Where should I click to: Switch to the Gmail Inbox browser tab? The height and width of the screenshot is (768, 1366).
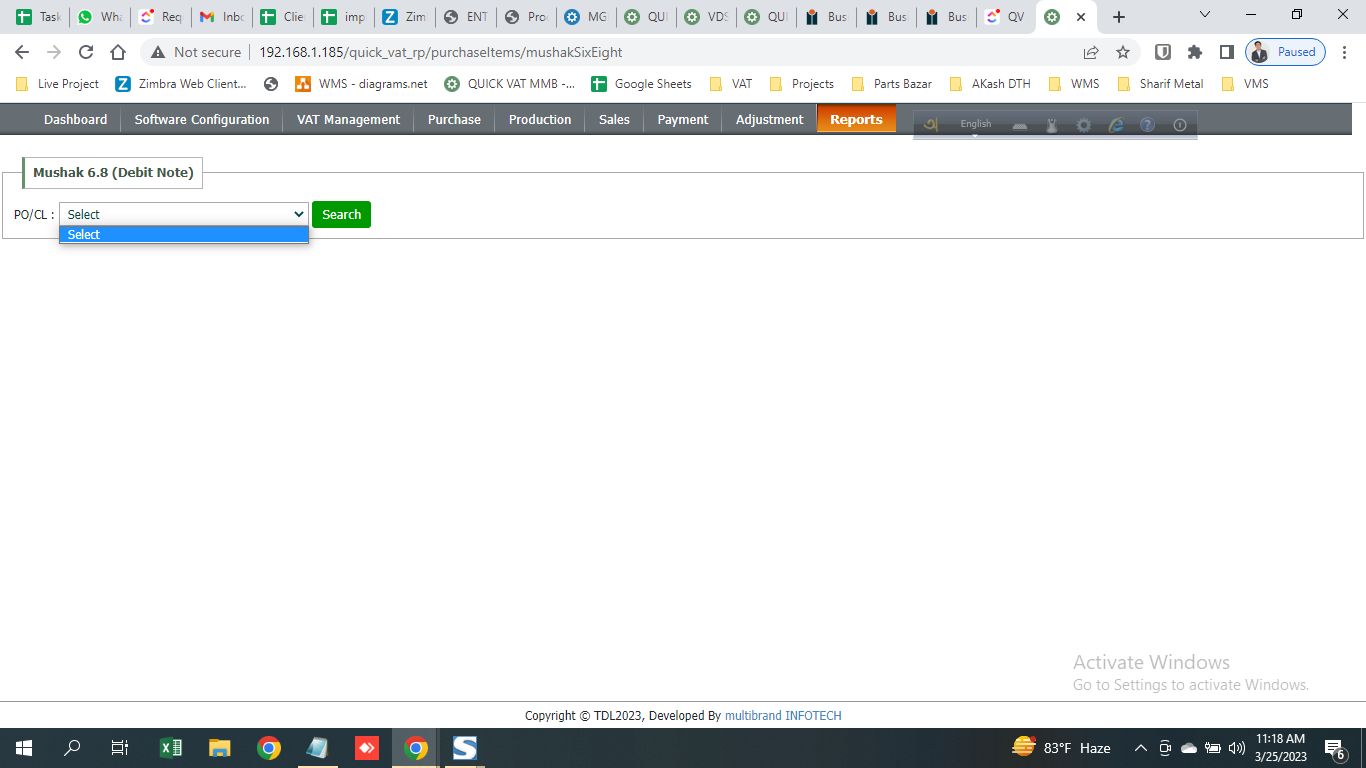(221, 17)
